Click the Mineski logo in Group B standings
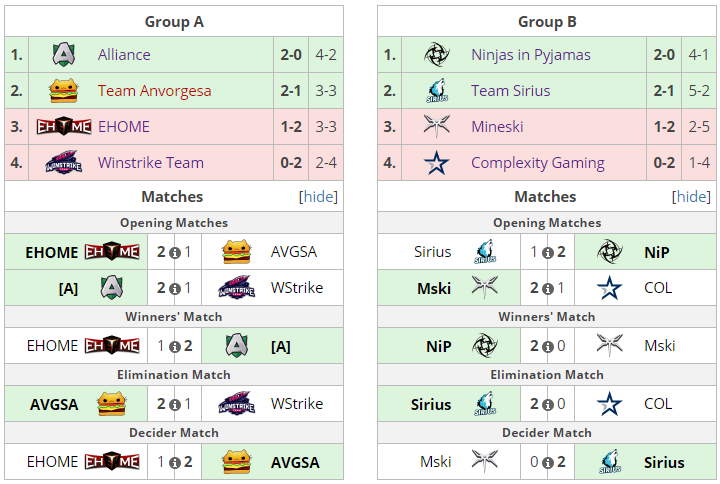Viewport: 720px width, 484px height. coord(437,126)
